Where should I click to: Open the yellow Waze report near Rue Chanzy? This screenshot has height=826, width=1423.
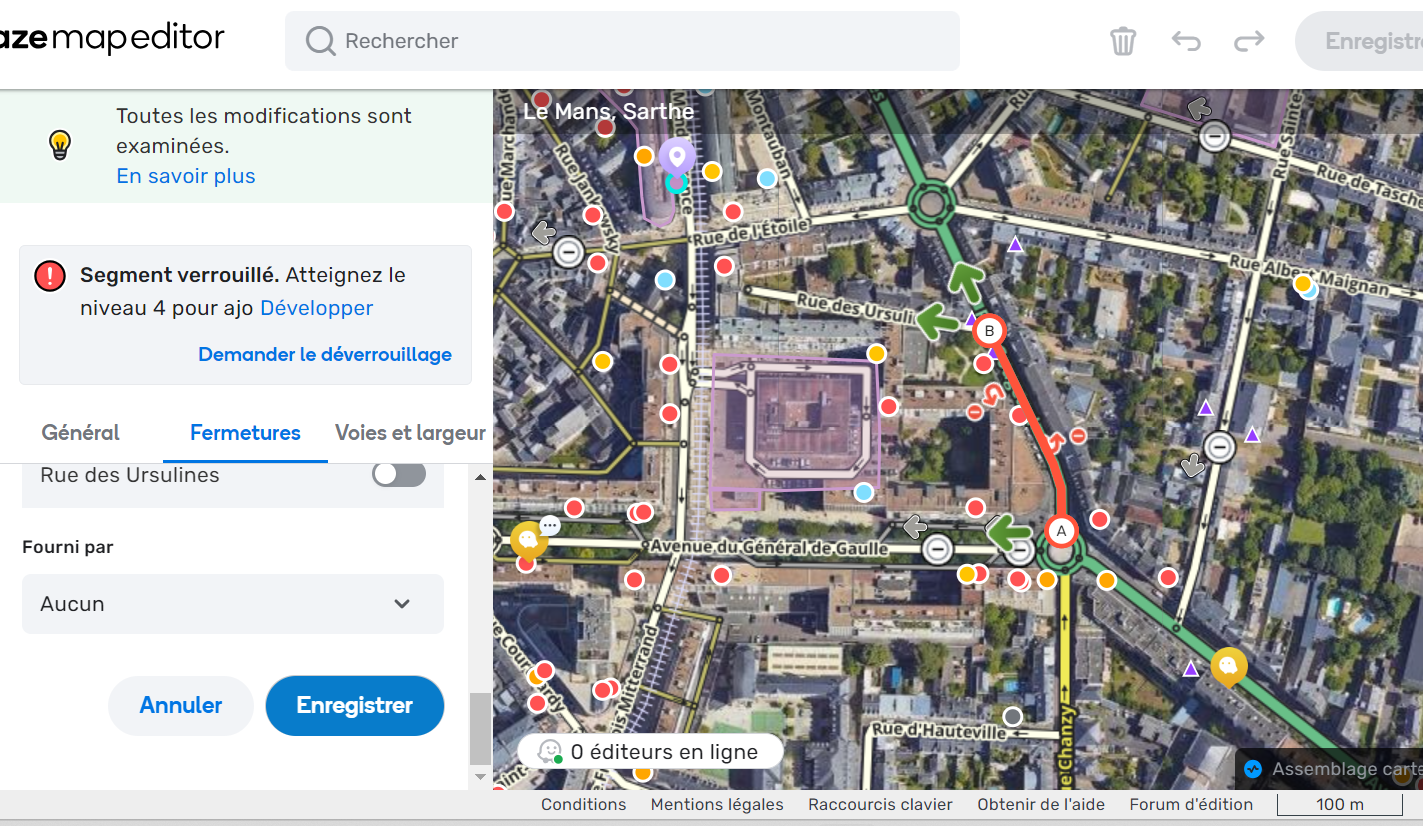point(1228,666)
